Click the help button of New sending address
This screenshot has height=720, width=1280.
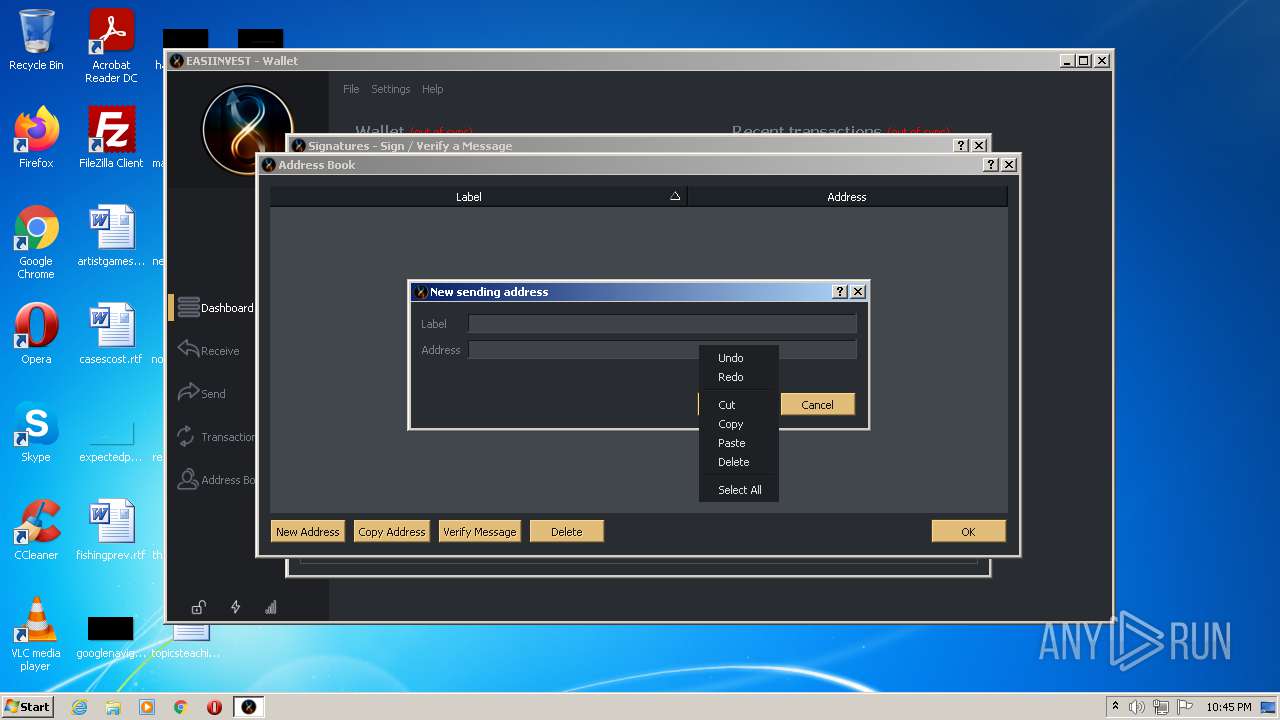coord(840,292)
